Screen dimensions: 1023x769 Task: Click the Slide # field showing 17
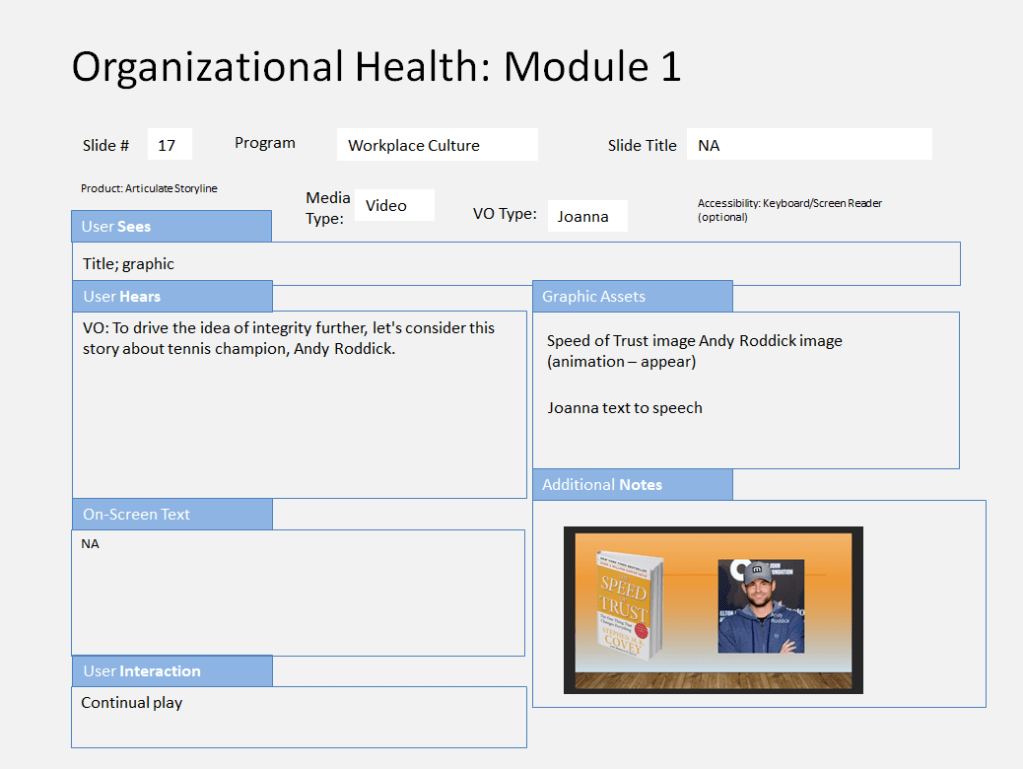coord(169,145)
